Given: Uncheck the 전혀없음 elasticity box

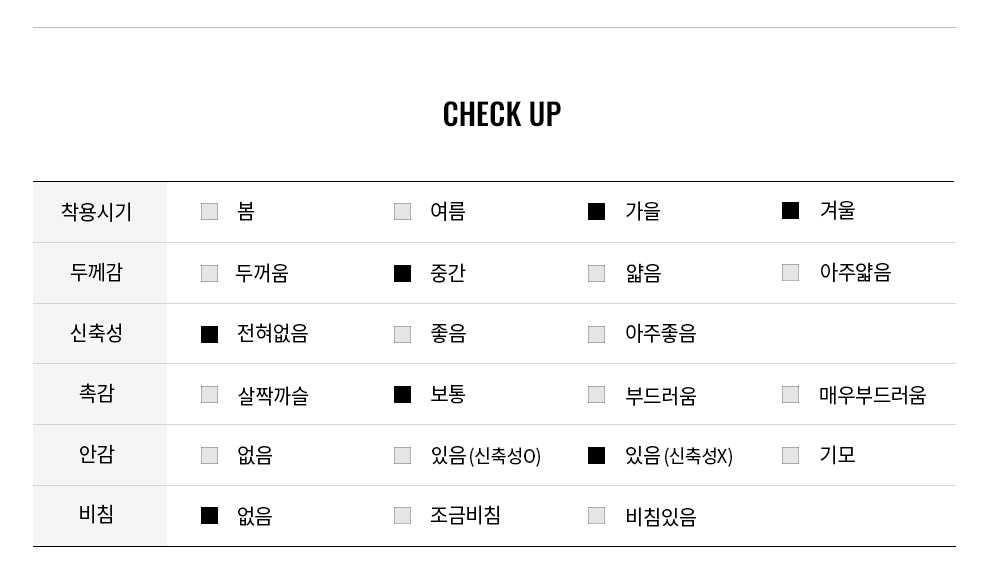Looking at the screenshot, I should click(x=210, y=335).
